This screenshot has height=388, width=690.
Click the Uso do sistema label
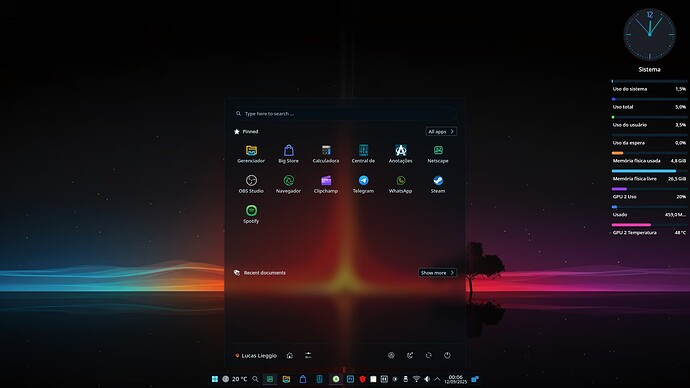point(630,89)
